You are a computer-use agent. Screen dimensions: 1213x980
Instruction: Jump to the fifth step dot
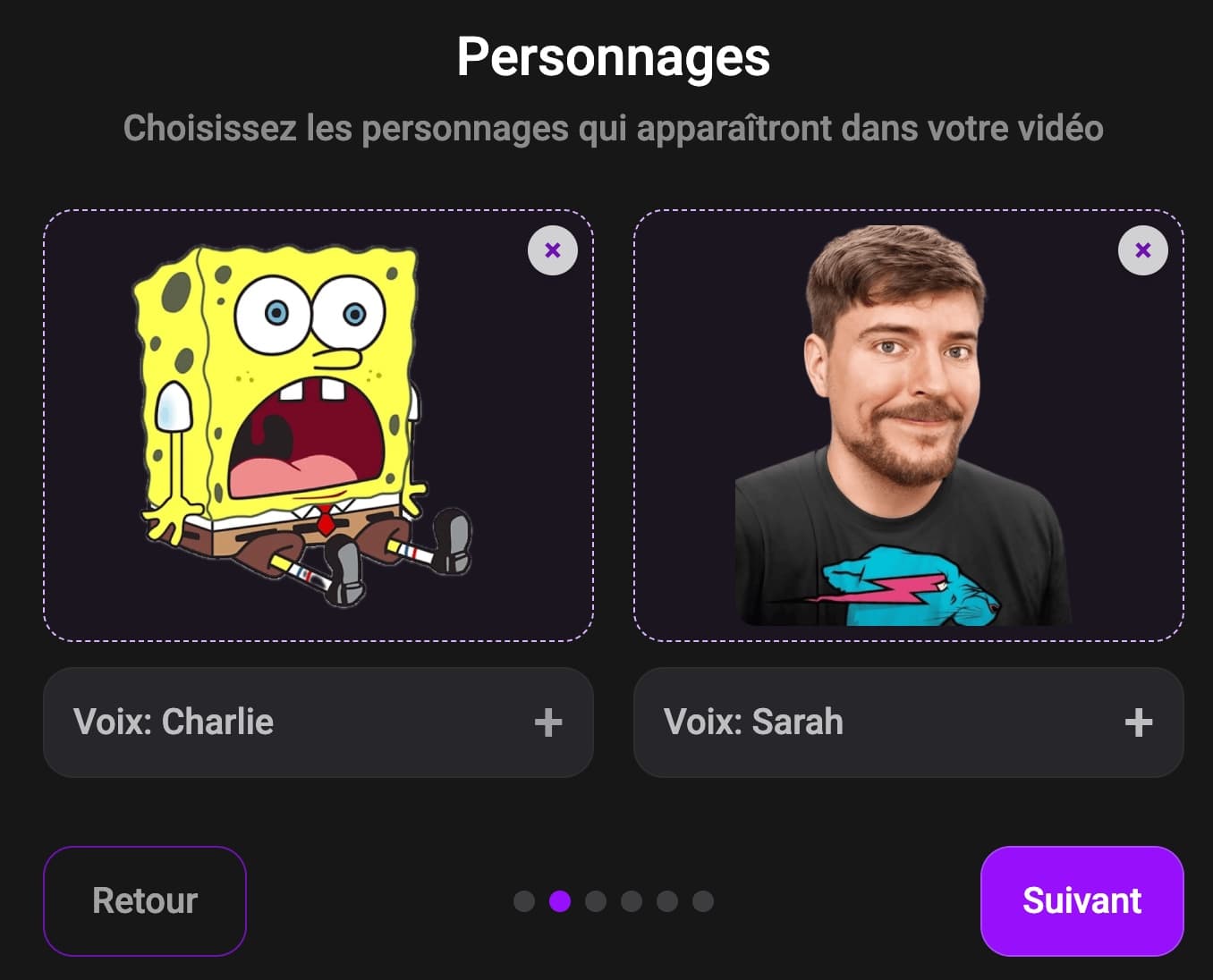click(667, 901)
